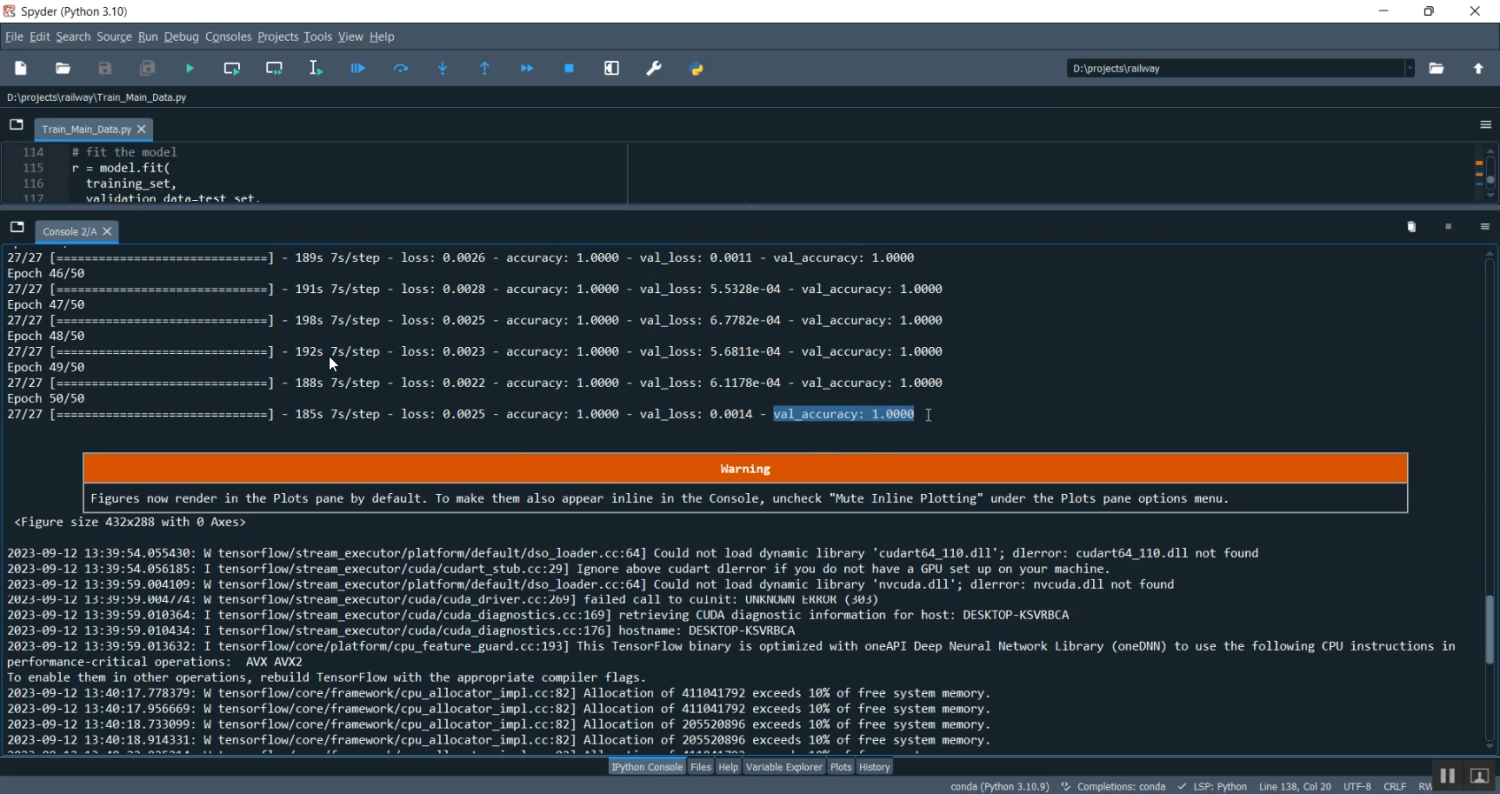Click Run current cell icon

point(232,68)
